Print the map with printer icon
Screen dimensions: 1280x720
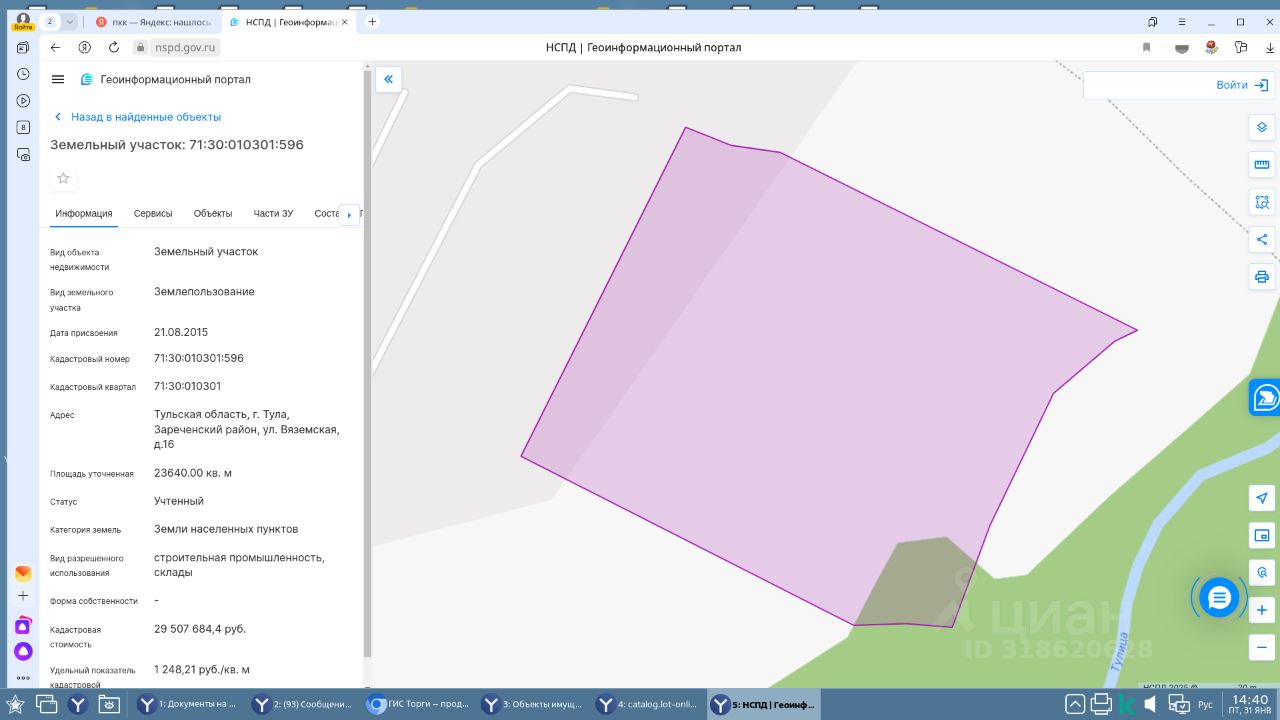click(1262, 277)
